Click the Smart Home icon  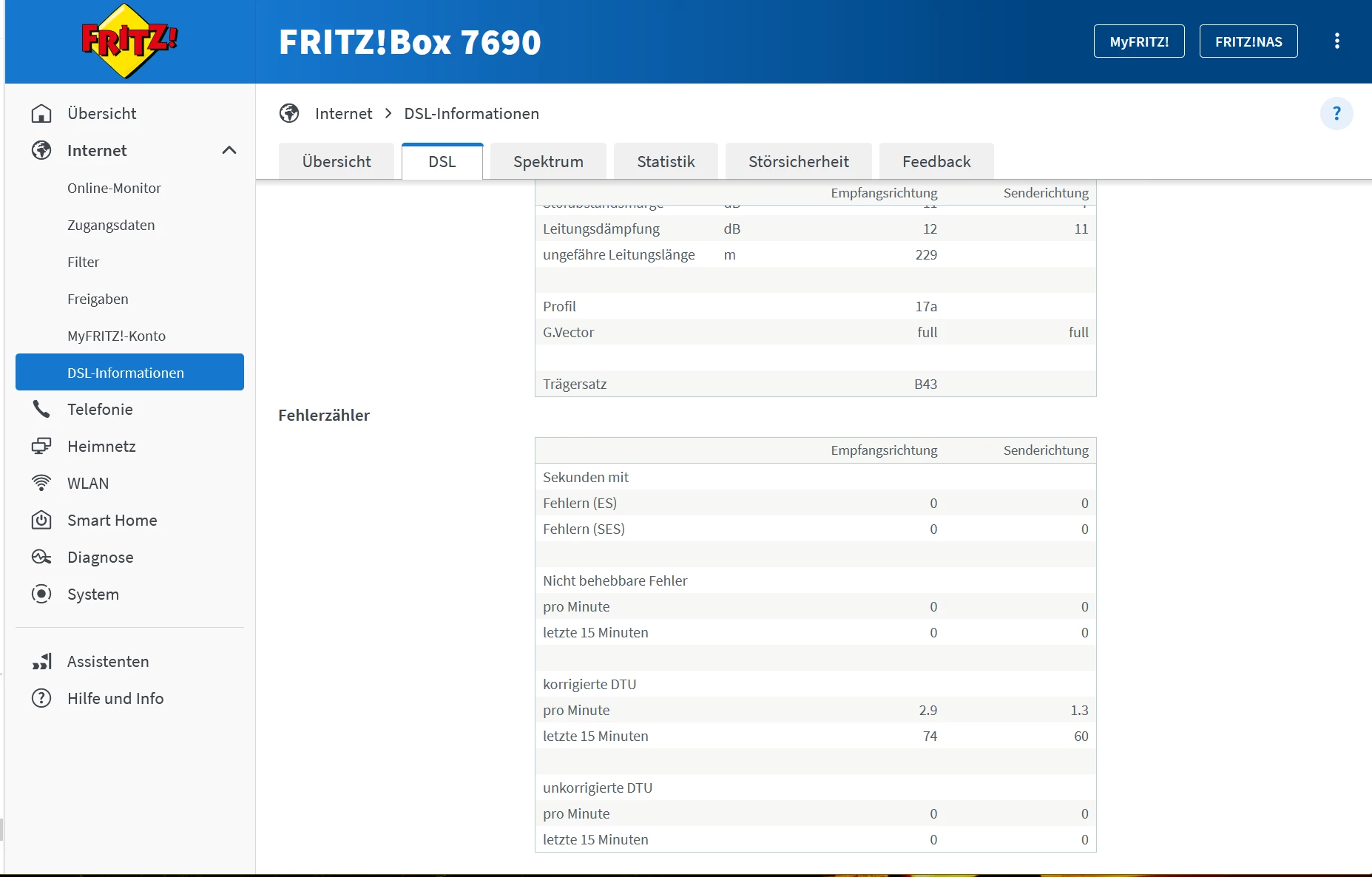point(41,520)
